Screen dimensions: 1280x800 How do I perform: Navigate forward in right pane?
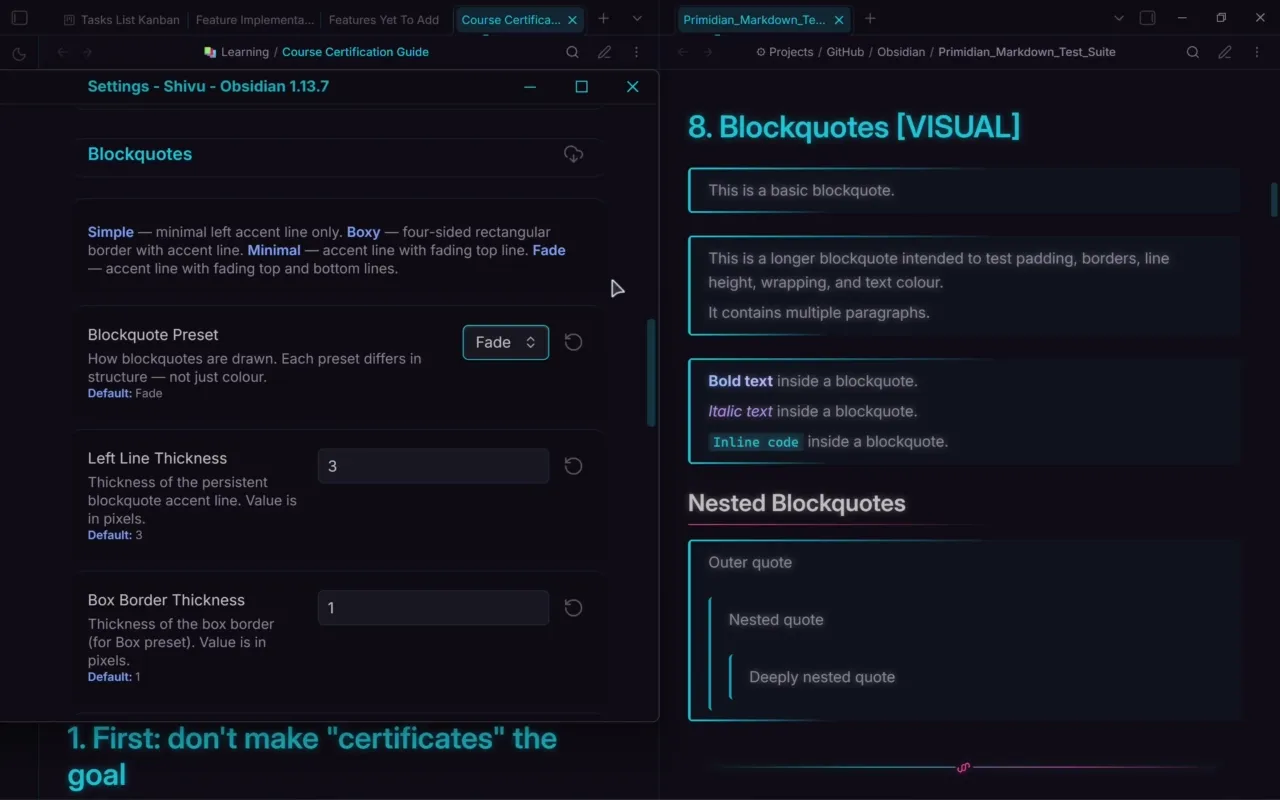click(x=708, y=52)
